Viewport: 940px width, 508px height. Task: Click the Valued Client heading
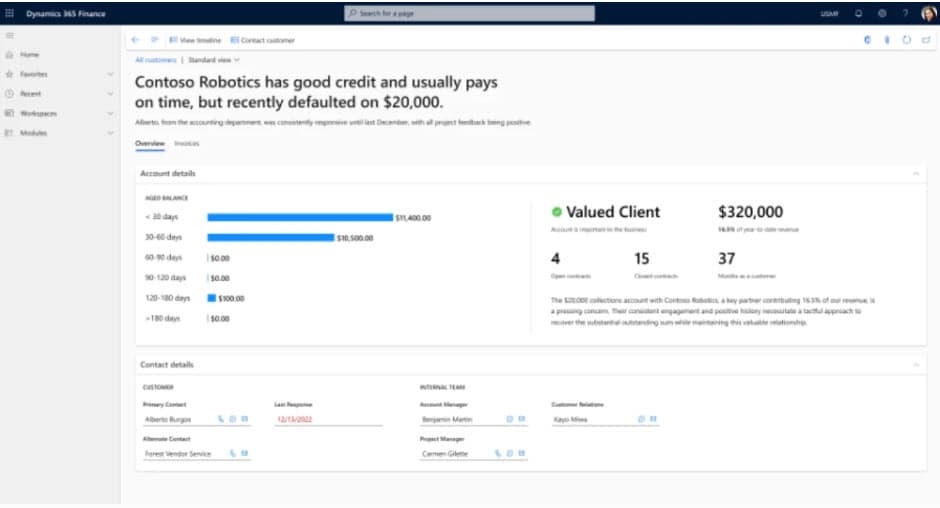coord(613,212)
